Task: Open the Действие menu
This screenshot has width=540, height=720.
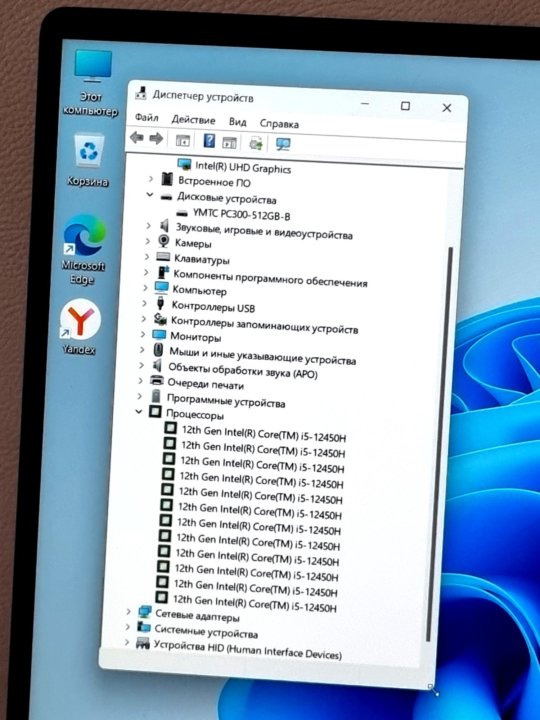Action: click(x=193, y=120)
